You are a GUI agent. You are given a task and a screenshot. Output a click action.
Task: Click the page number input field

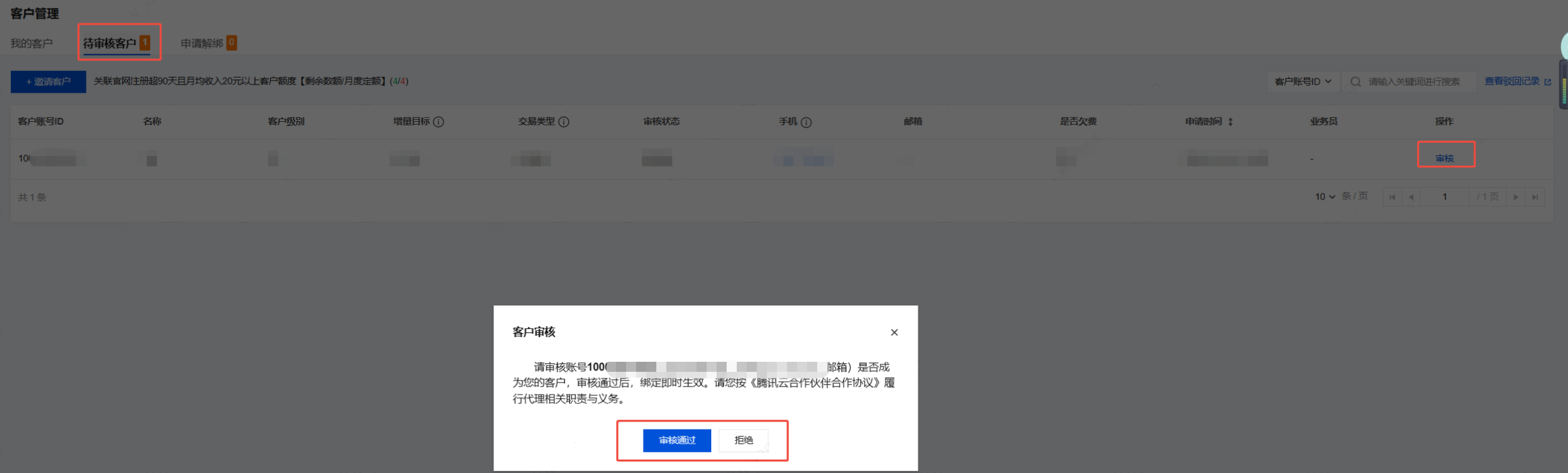(x=1445, y=197)
